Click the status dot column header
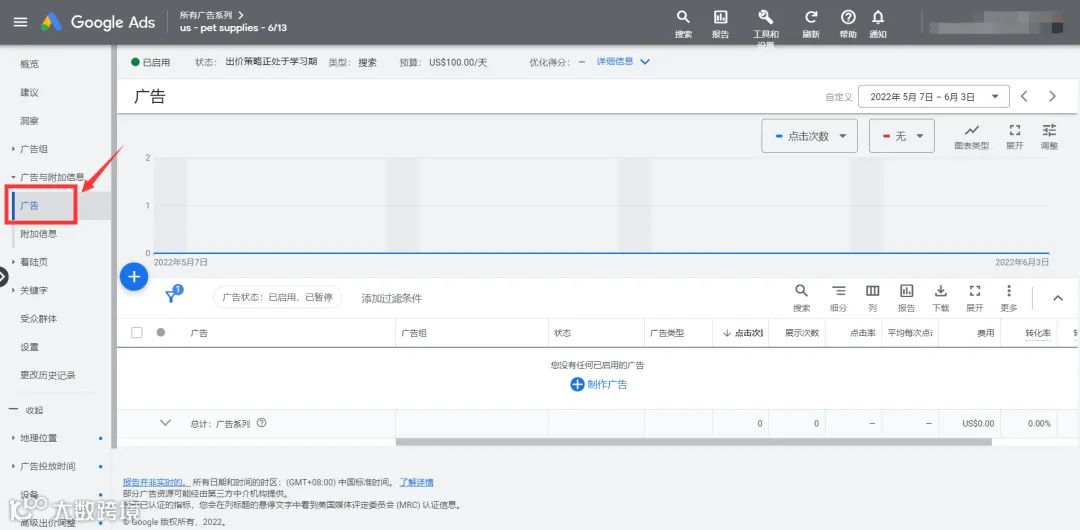This screenshot has height=530, width=1080. (x=160, y=332)
